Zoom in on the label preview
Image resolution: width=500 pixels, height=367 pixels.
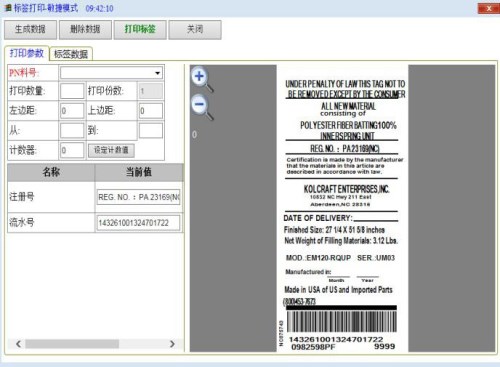tap(202, 79)
